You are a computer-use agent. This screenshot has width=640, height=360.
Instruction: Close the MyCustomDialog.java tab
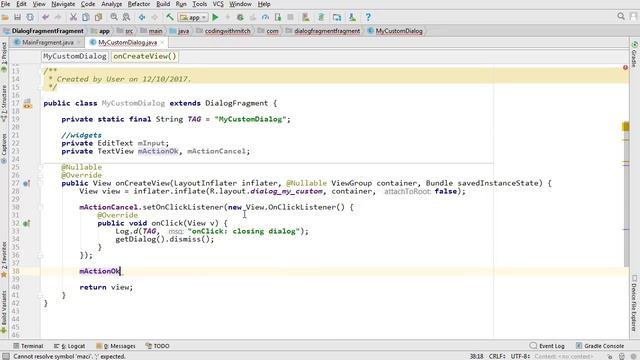(162, 42)
